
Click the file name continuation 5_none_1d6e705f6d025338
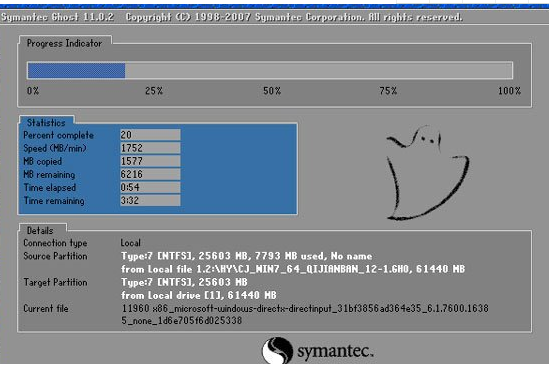181,321
